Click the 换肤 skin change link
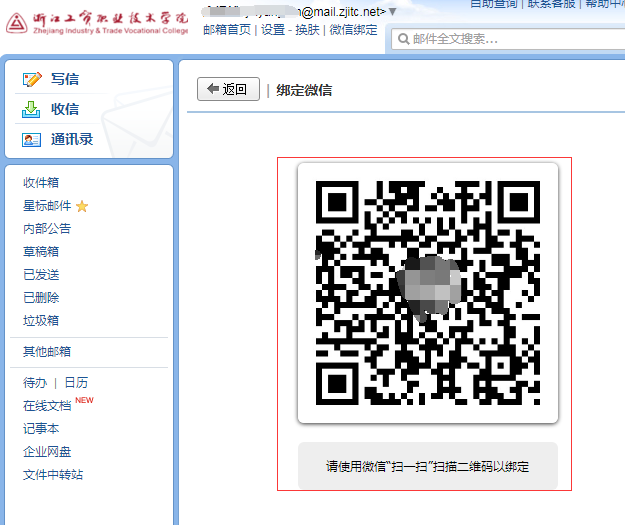This screenshot has width=625, height=525. click(308, 30)
